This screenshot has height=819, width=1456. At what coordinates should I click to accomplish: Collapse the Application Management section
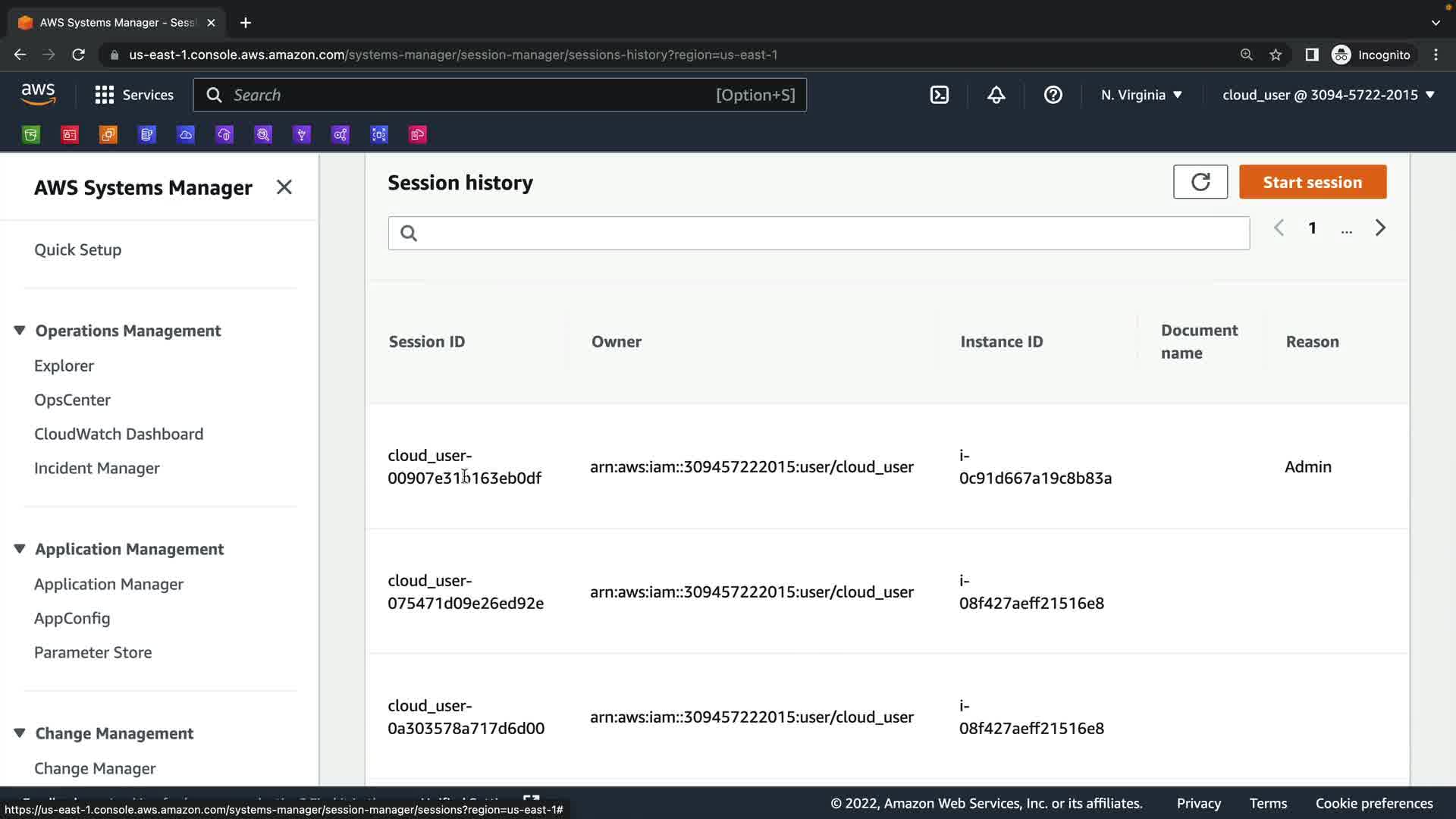20,549
